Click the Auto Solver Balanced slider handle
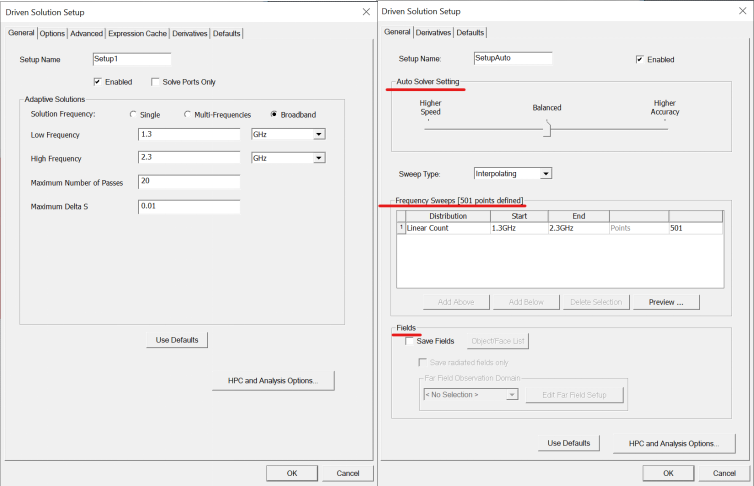 [547, 127]
